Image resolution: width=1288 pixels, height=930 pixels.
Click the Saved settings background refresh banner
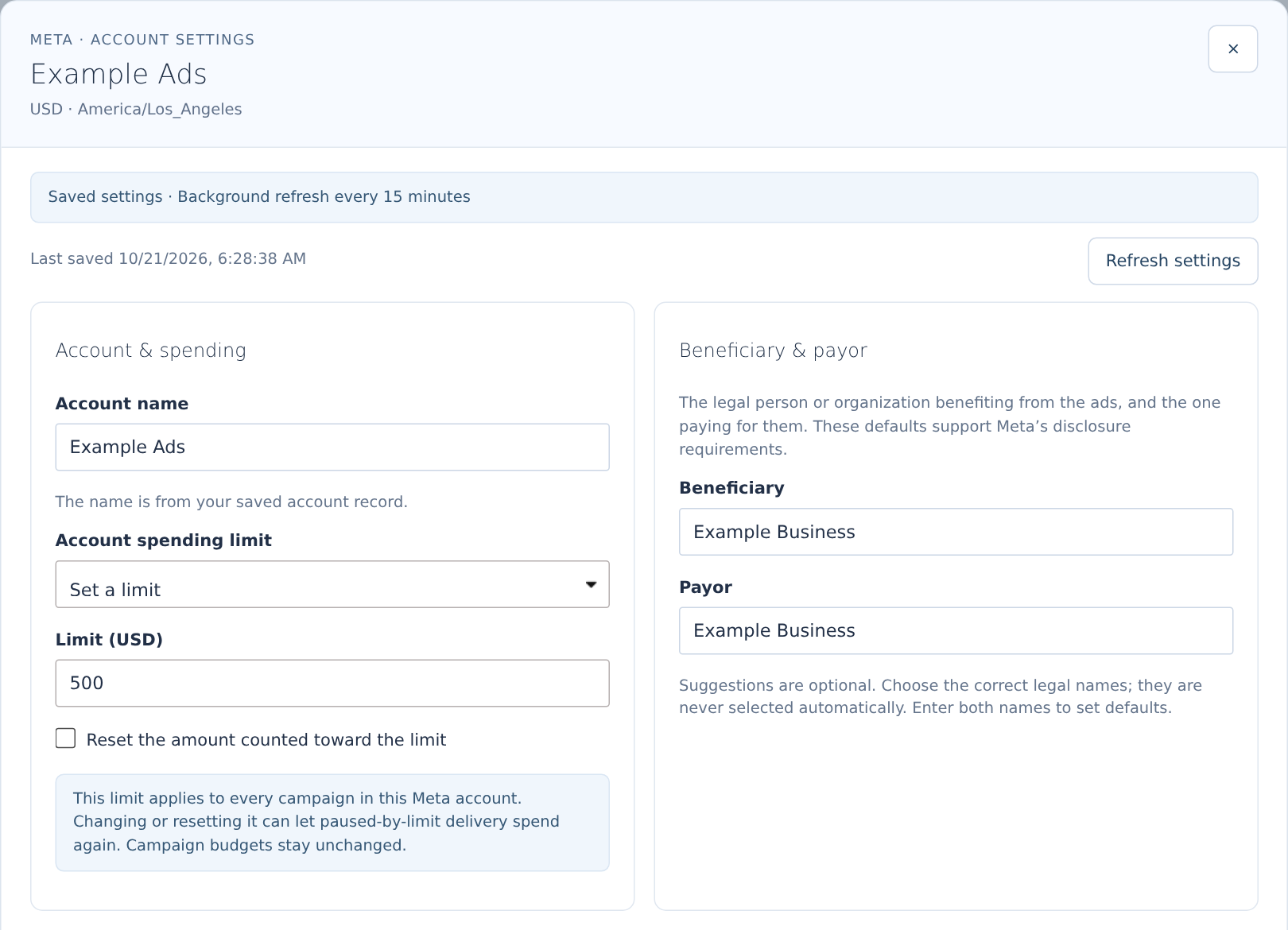[x=644, y=197]
